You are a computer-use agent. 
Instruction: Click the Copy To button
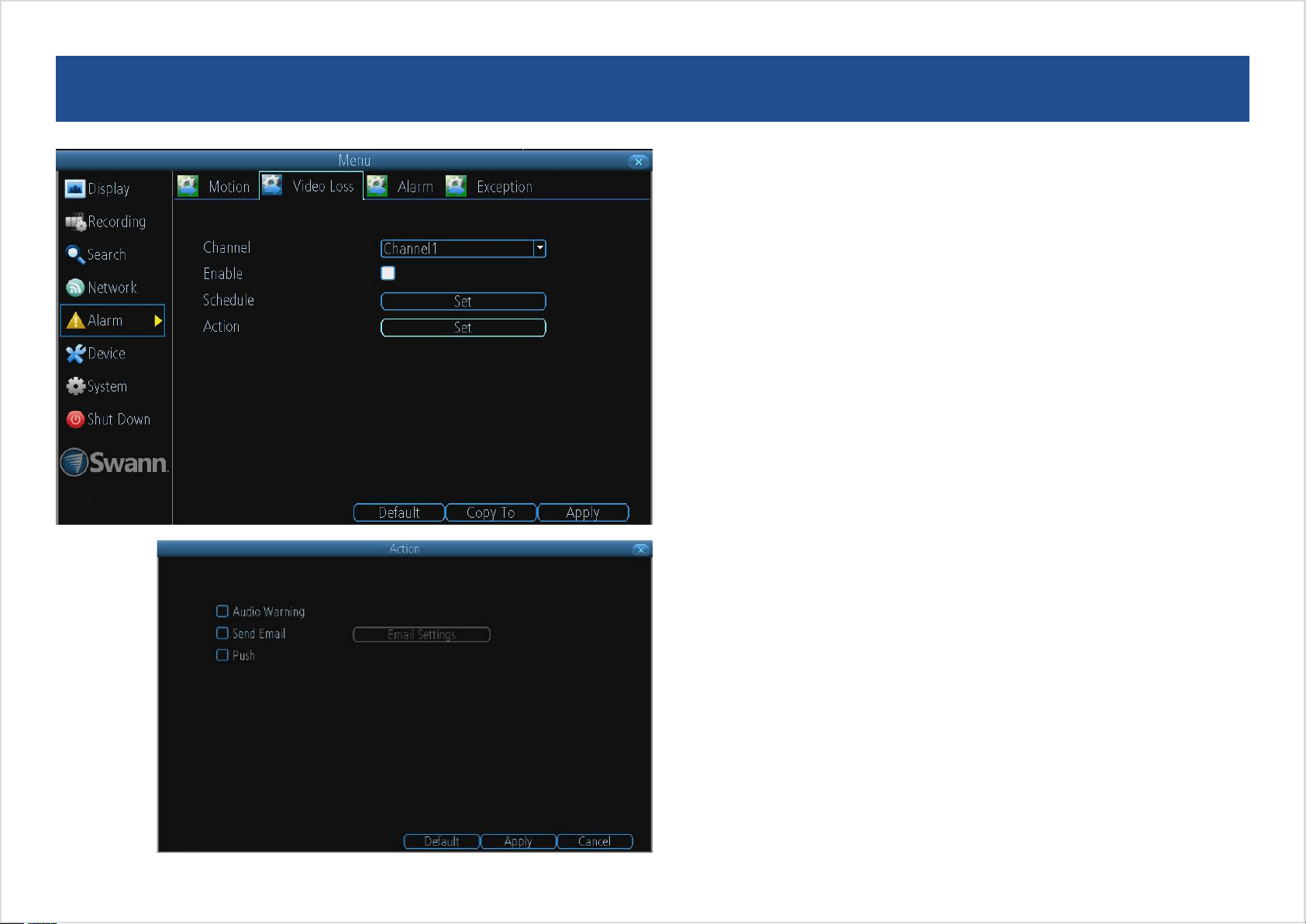pyautogui.click(x=491, y=512)
